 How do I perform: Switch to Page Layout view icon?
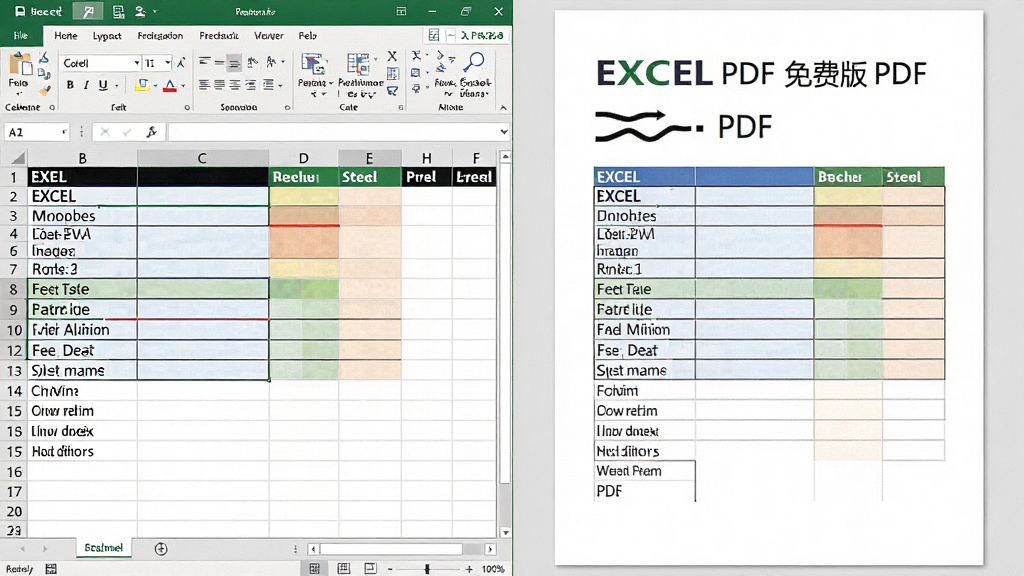(344, 569)
